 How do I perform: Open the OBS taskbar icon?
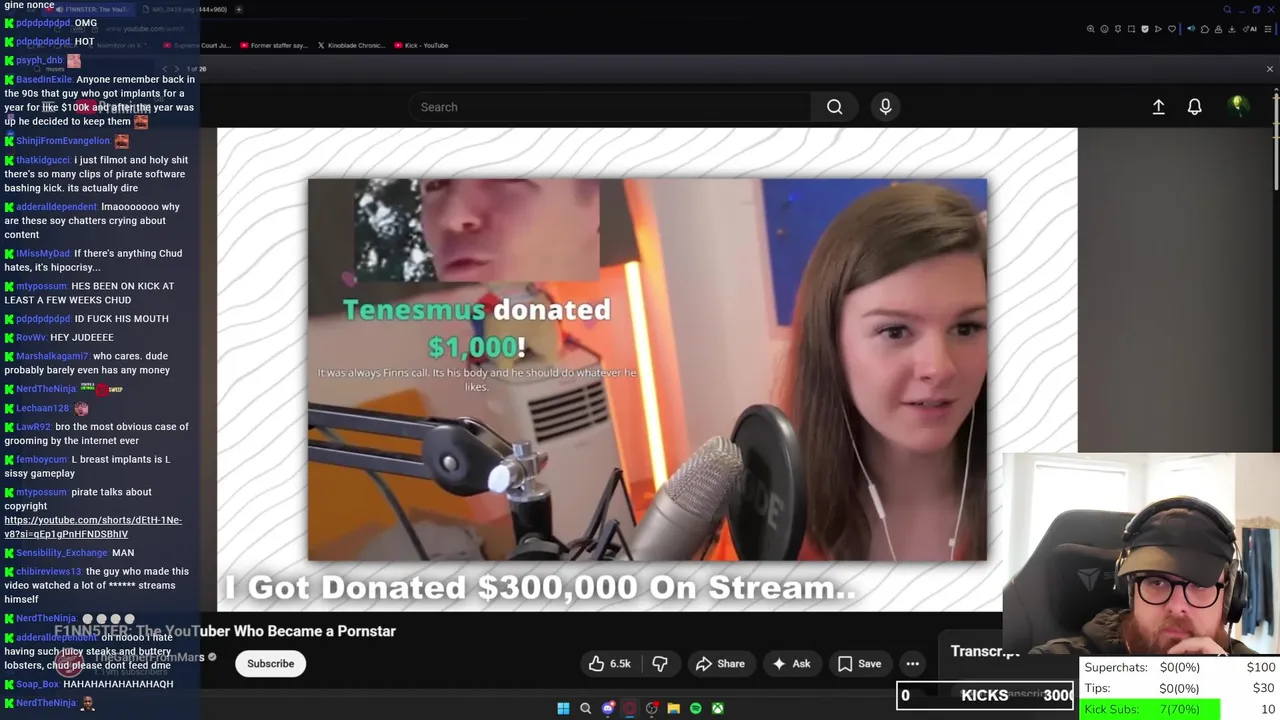[x=651, y=708]
